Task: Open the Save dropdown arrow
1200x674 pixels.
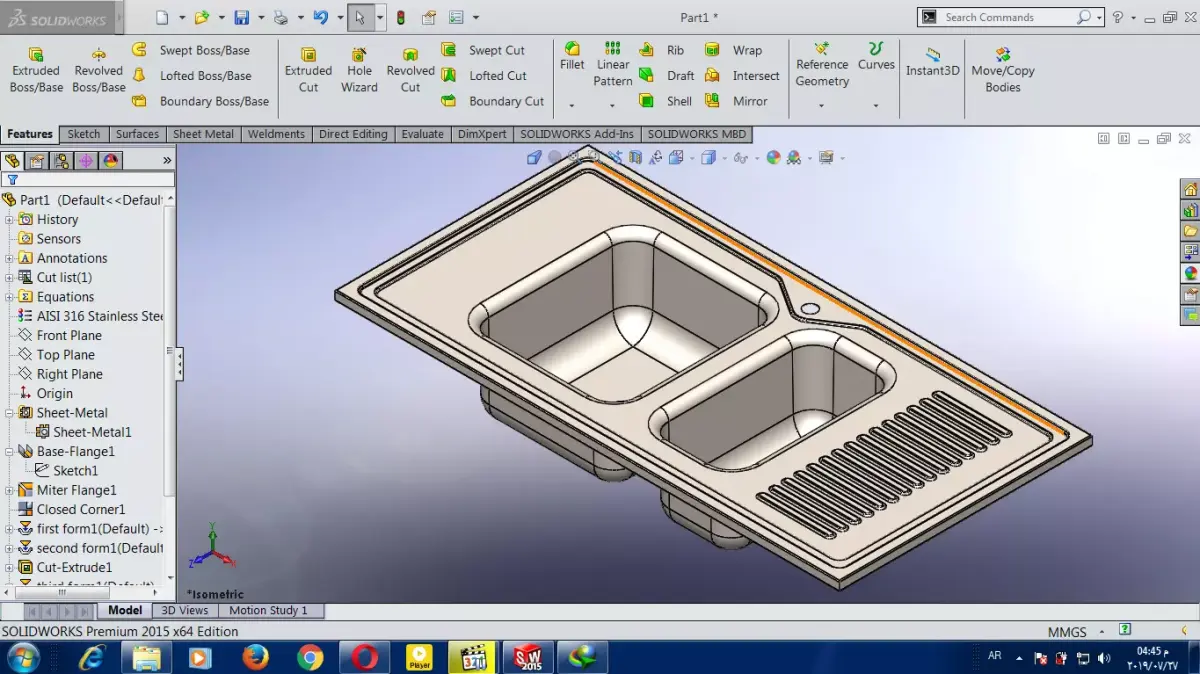Action: click(261, 17)
